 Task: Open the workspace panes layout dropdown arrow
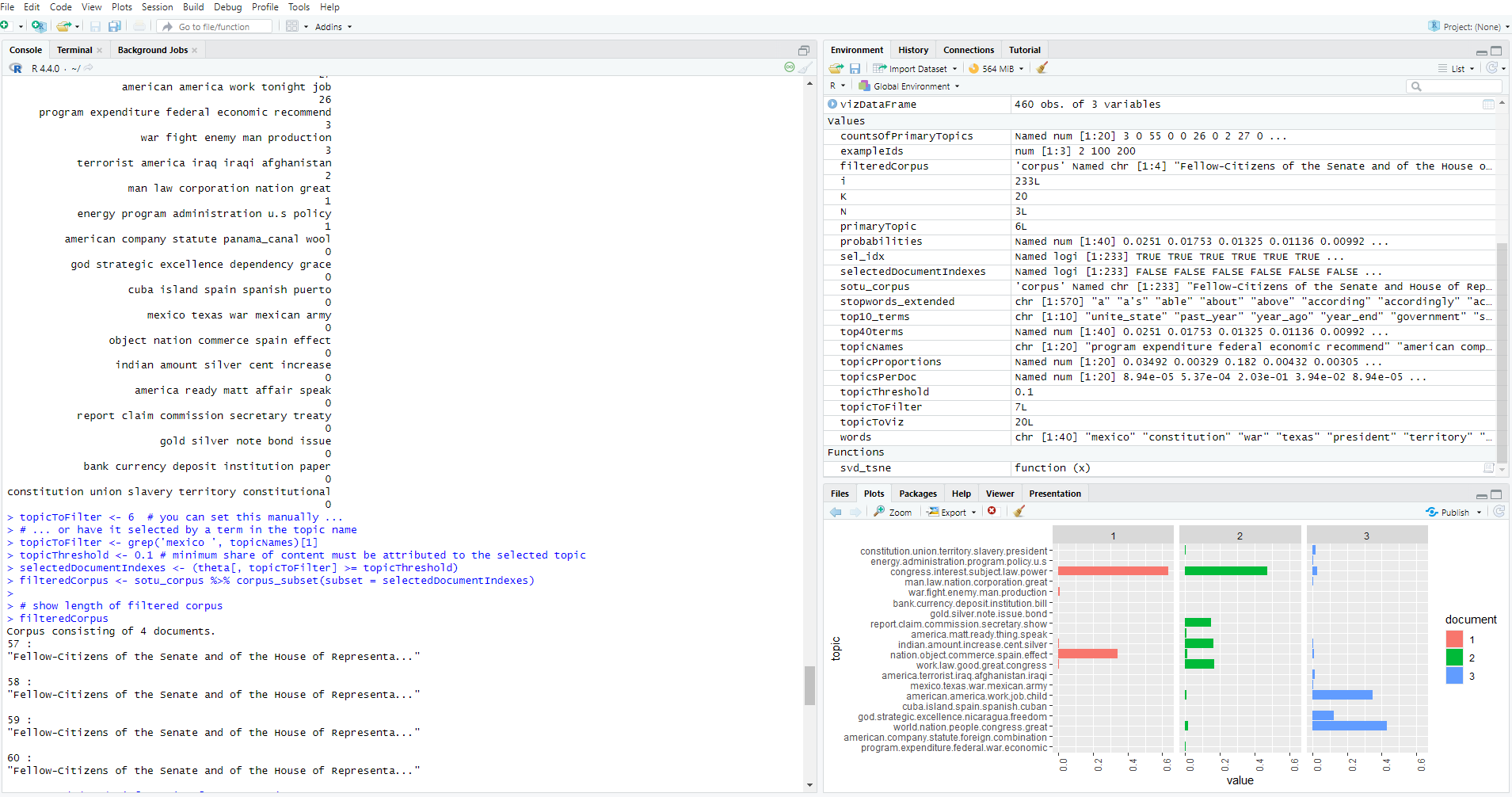tap(306, 27)
